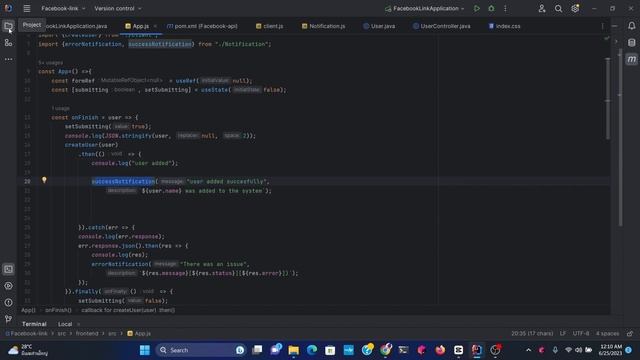Run FacebookLinkApplication with the play icon
Image resolution: width=640 pixels, height=360 pixels.
tap(476, 9)
